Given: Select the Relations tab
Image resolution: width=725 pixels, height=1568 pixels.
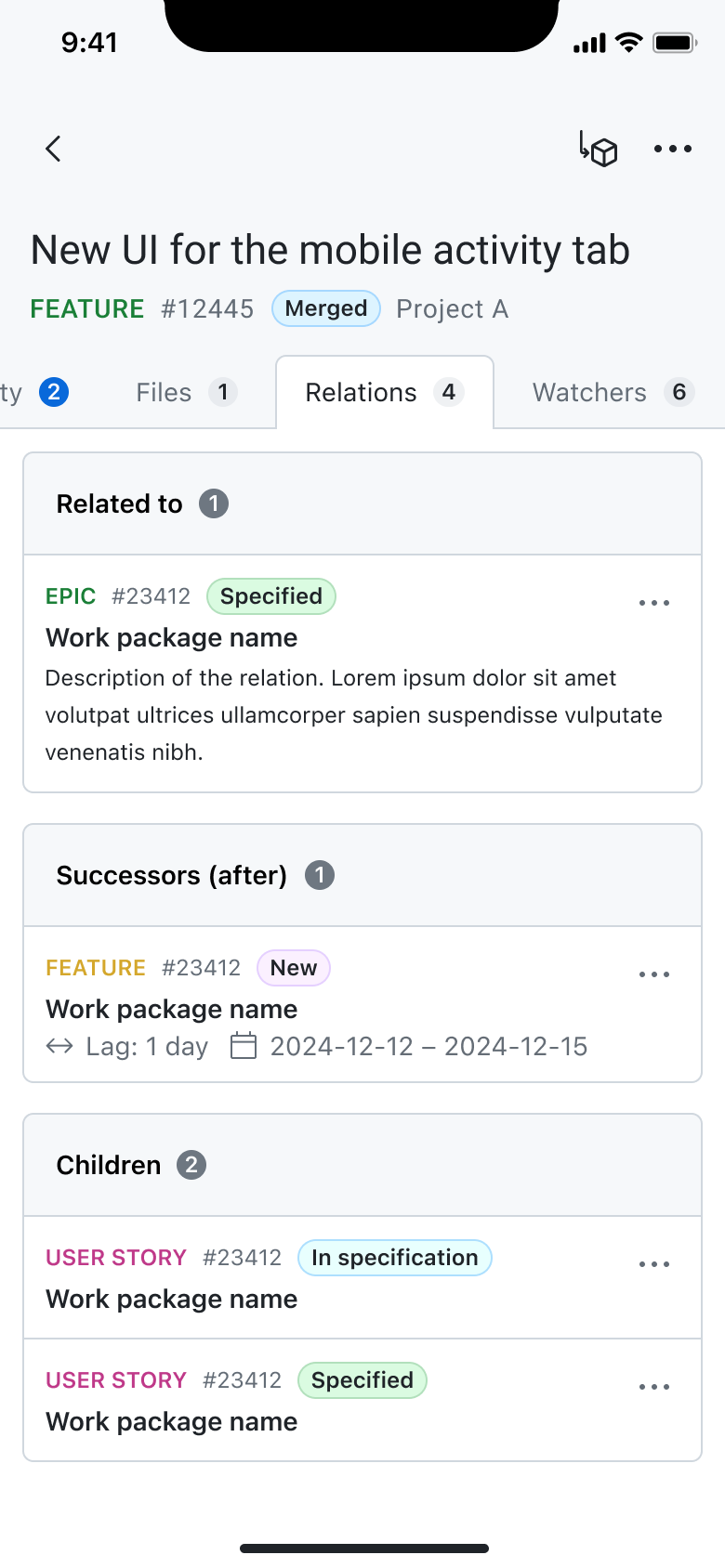Looking at the screenshot, I should pyautogui.click(x=383, y=392).
